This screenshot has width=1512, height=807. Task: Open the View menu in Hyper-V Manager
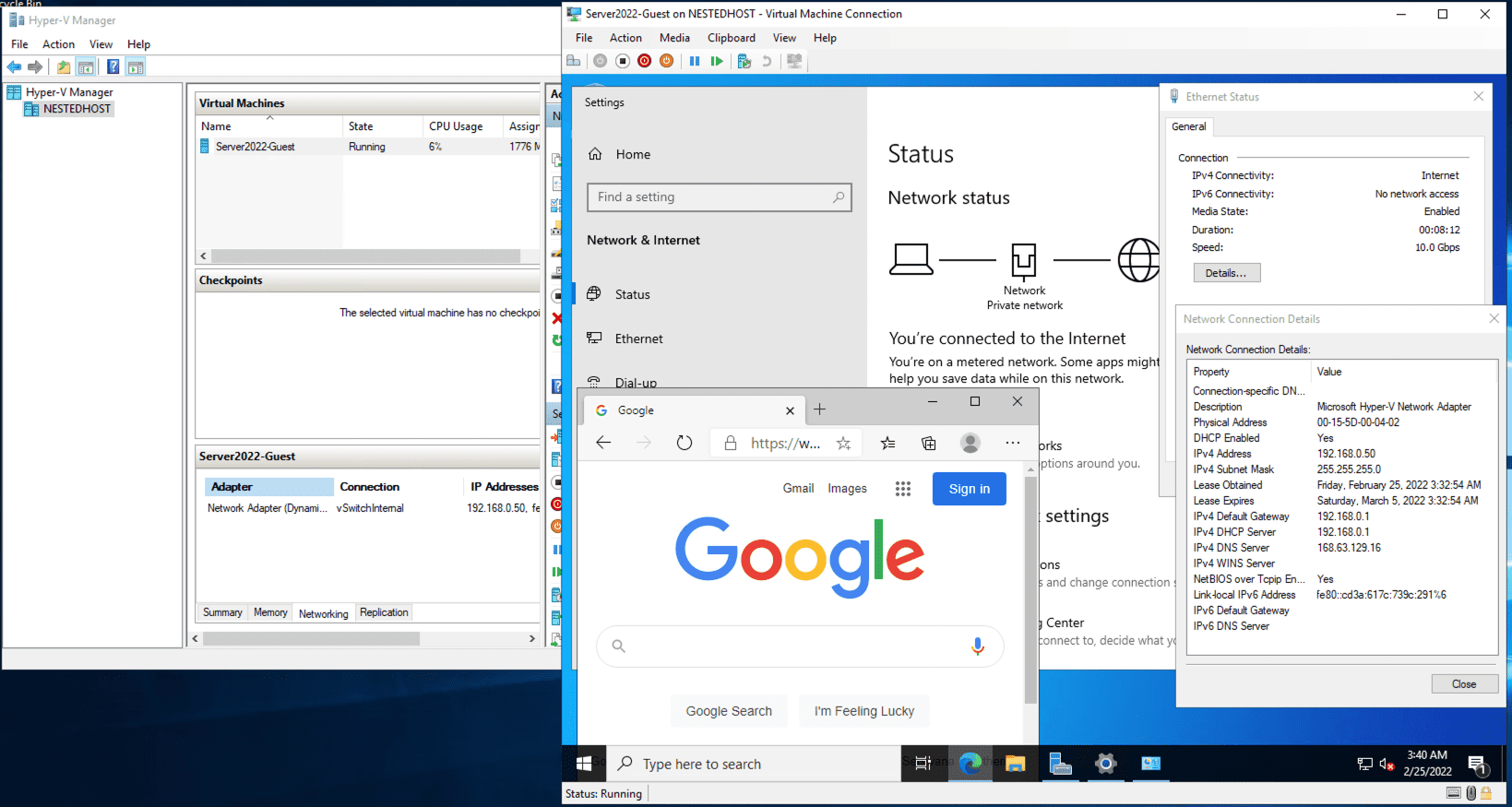(x=101, y=44)
